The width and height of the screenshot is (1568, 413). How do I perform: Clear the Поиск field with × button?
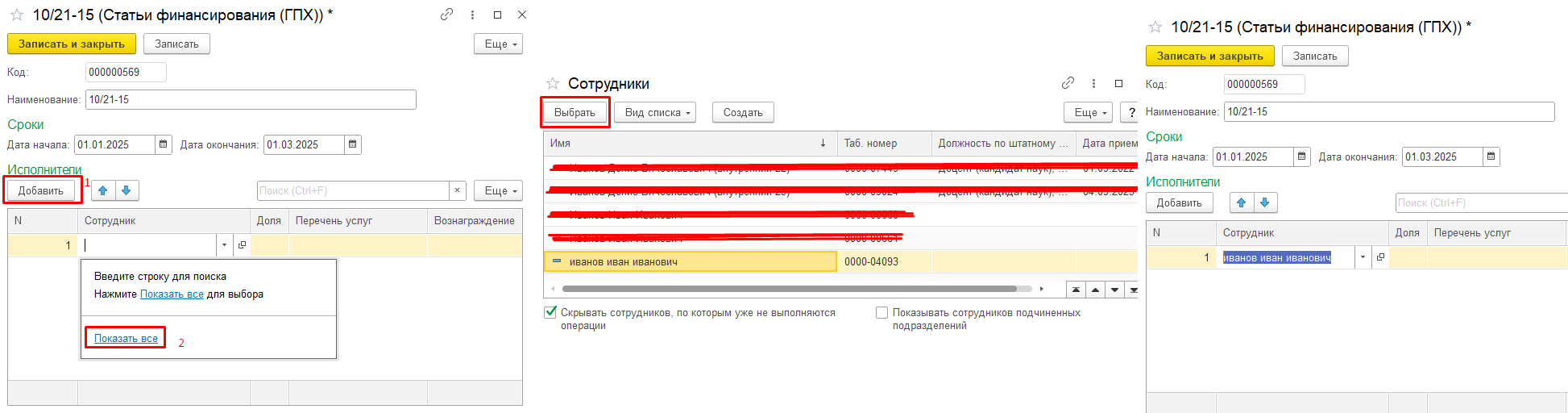click(x=458, y=191)
